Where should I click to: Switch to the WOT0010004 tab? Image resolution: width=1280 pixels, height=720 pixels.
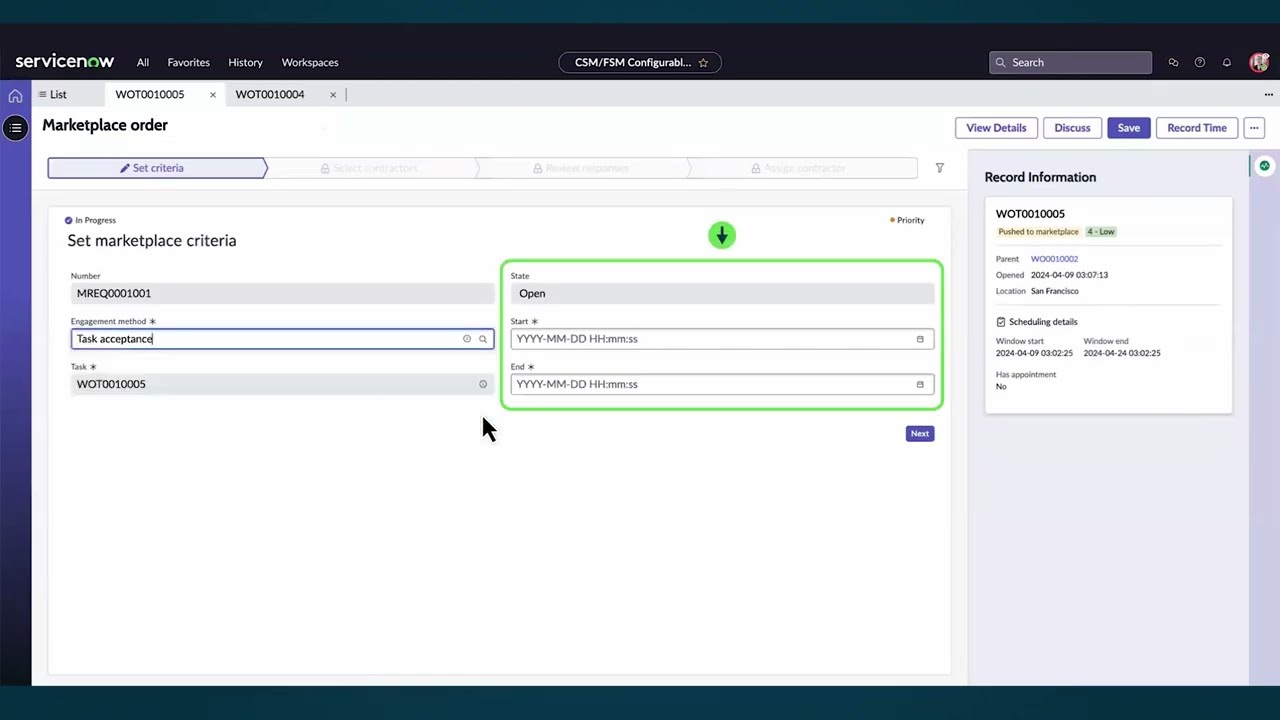(269, 94)
